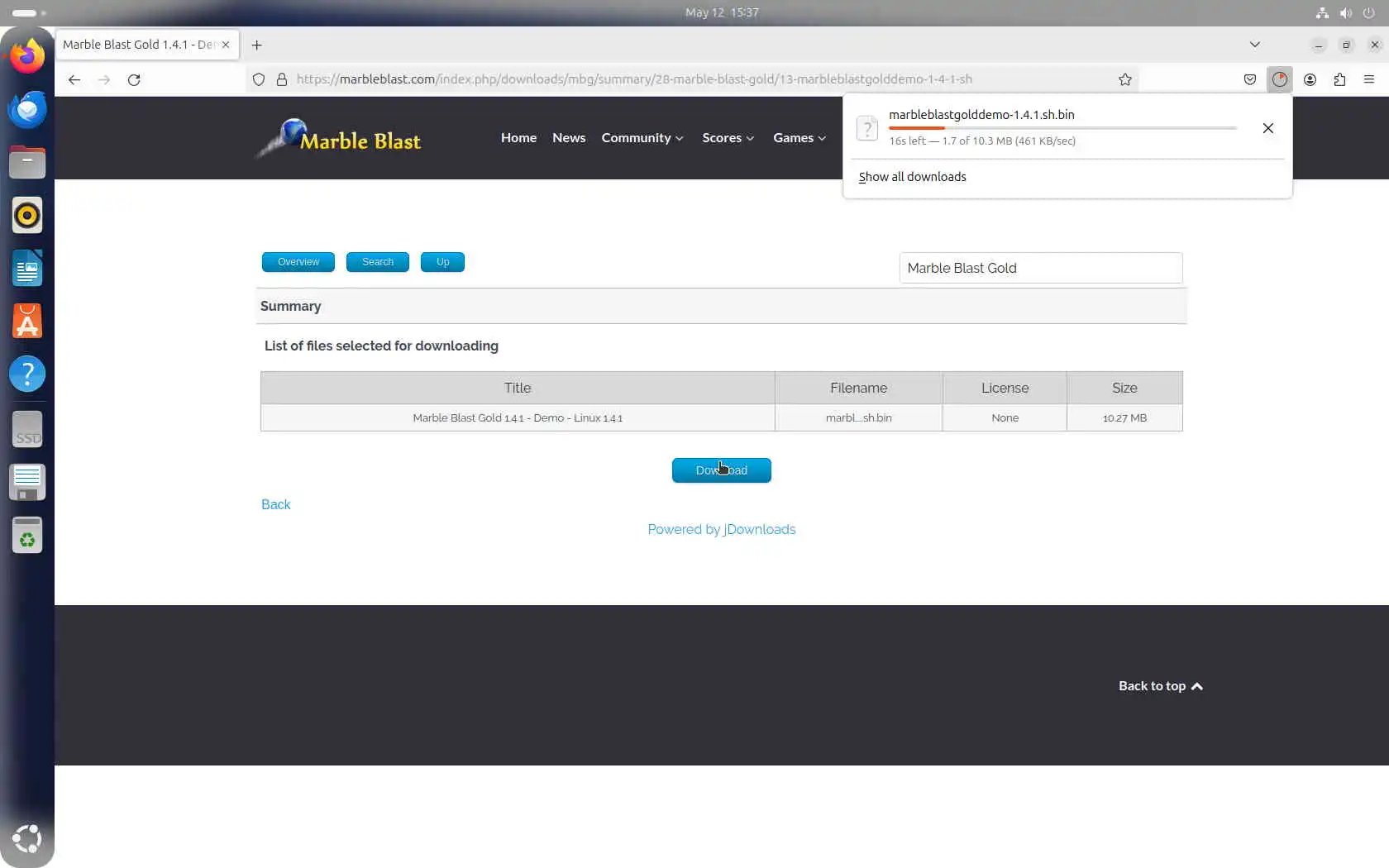Open LibreOffice Writer from the dock
This screenshot has width=1389, height=868.
click(27, 268)
